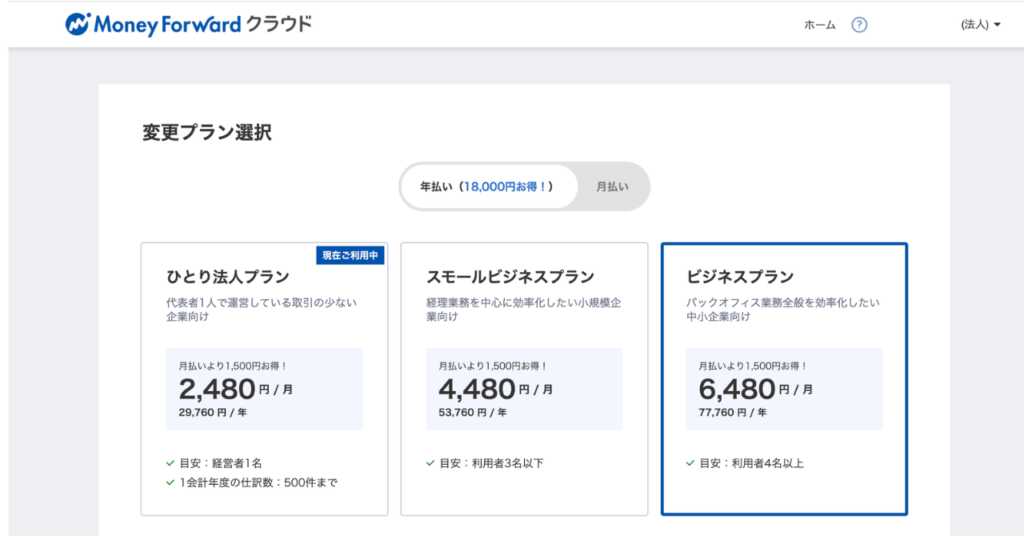Click the 77,760 円 / 年 text

[732, 413]
